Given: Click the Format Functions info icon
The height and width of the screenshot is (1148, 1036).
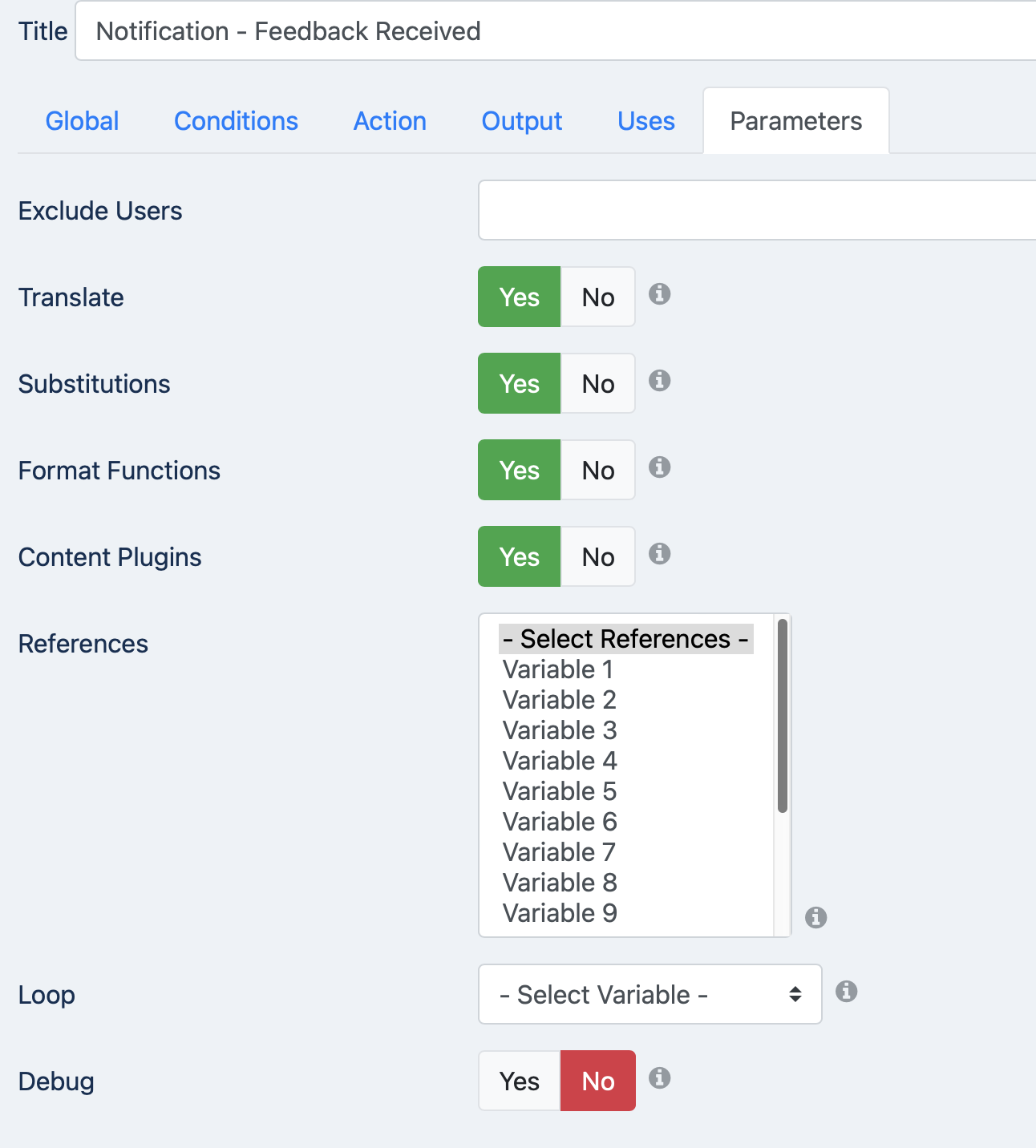Looking at the screenshot, I should (659, 467).
